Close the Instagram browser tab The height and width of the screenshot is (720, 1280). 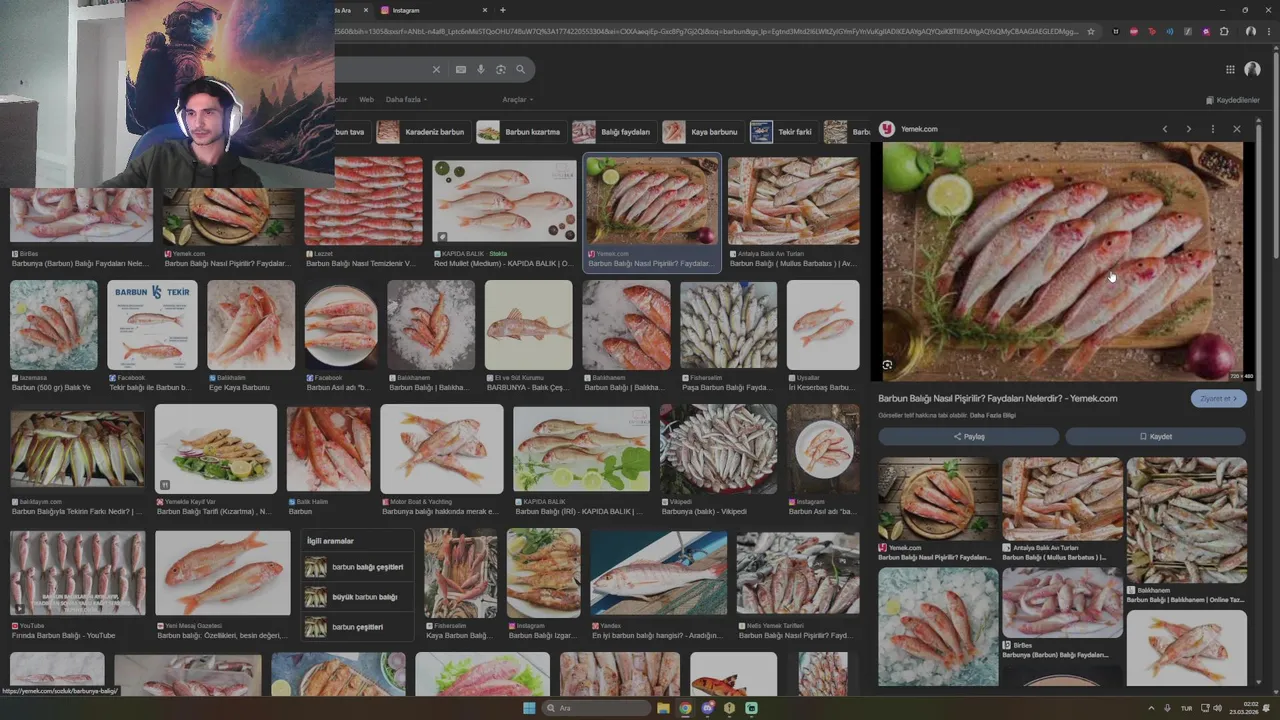pos(485,10)
